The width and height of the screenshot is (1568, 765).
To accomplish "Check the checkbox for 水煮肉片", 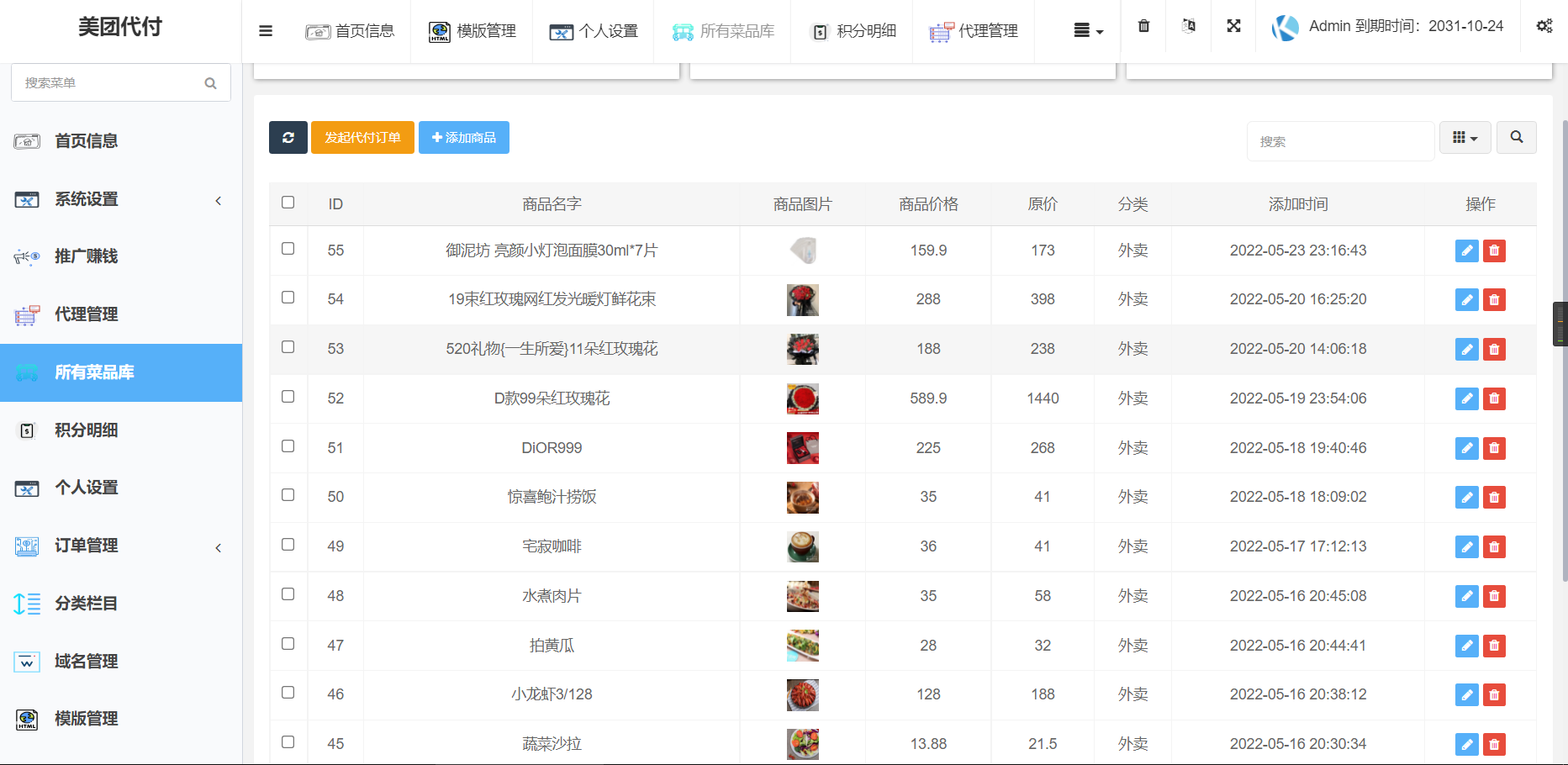I will point(288,593).
